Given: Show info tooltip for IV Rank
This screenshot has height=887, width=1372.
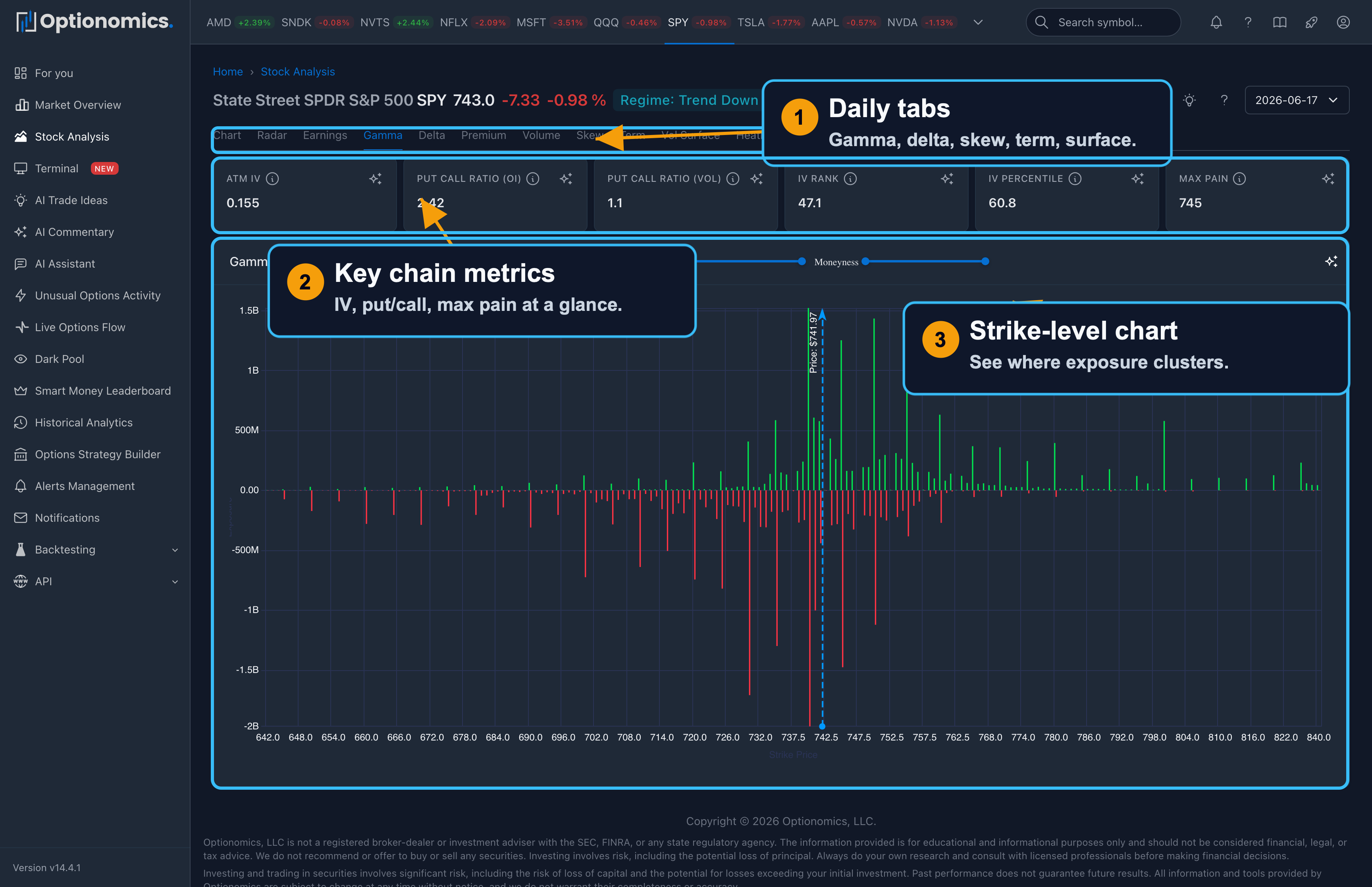Looking at the screenshot, I should tap(850, 179).
